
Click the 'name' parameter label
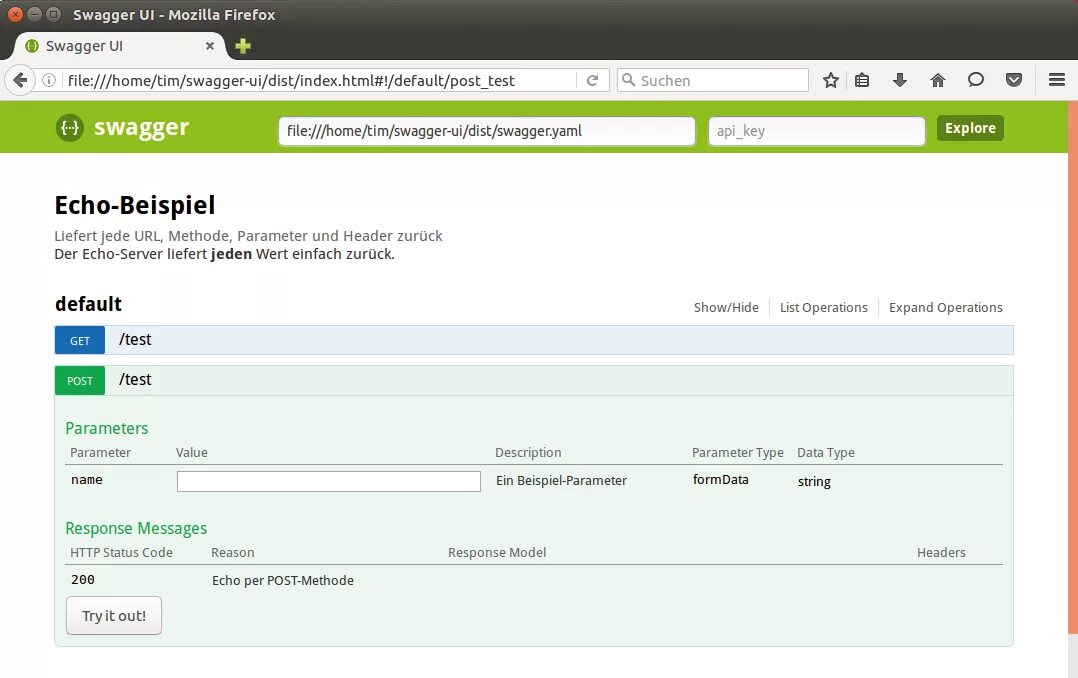[87, 479]
